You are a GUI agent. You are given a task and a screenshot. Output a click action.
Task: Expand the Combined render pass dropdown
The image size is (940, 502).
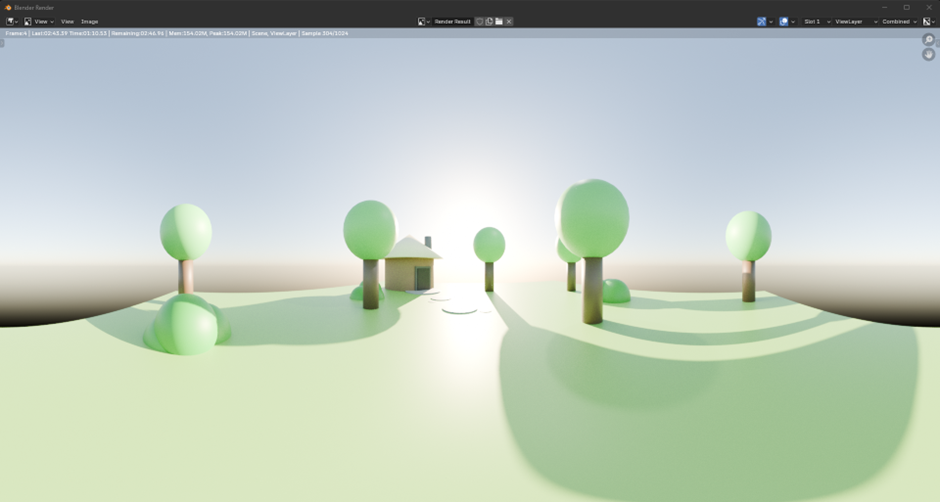pos(898,21)
